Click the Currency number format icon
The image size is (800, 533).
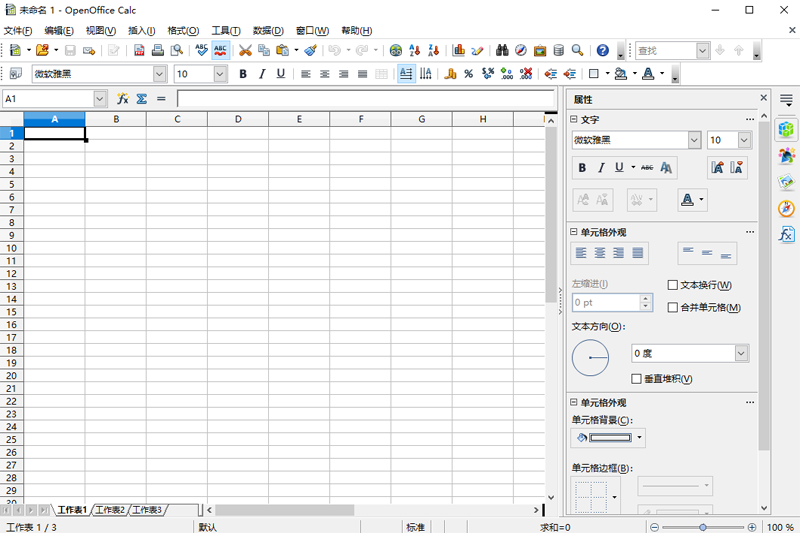pyautogui.click(x=450, y=74)
